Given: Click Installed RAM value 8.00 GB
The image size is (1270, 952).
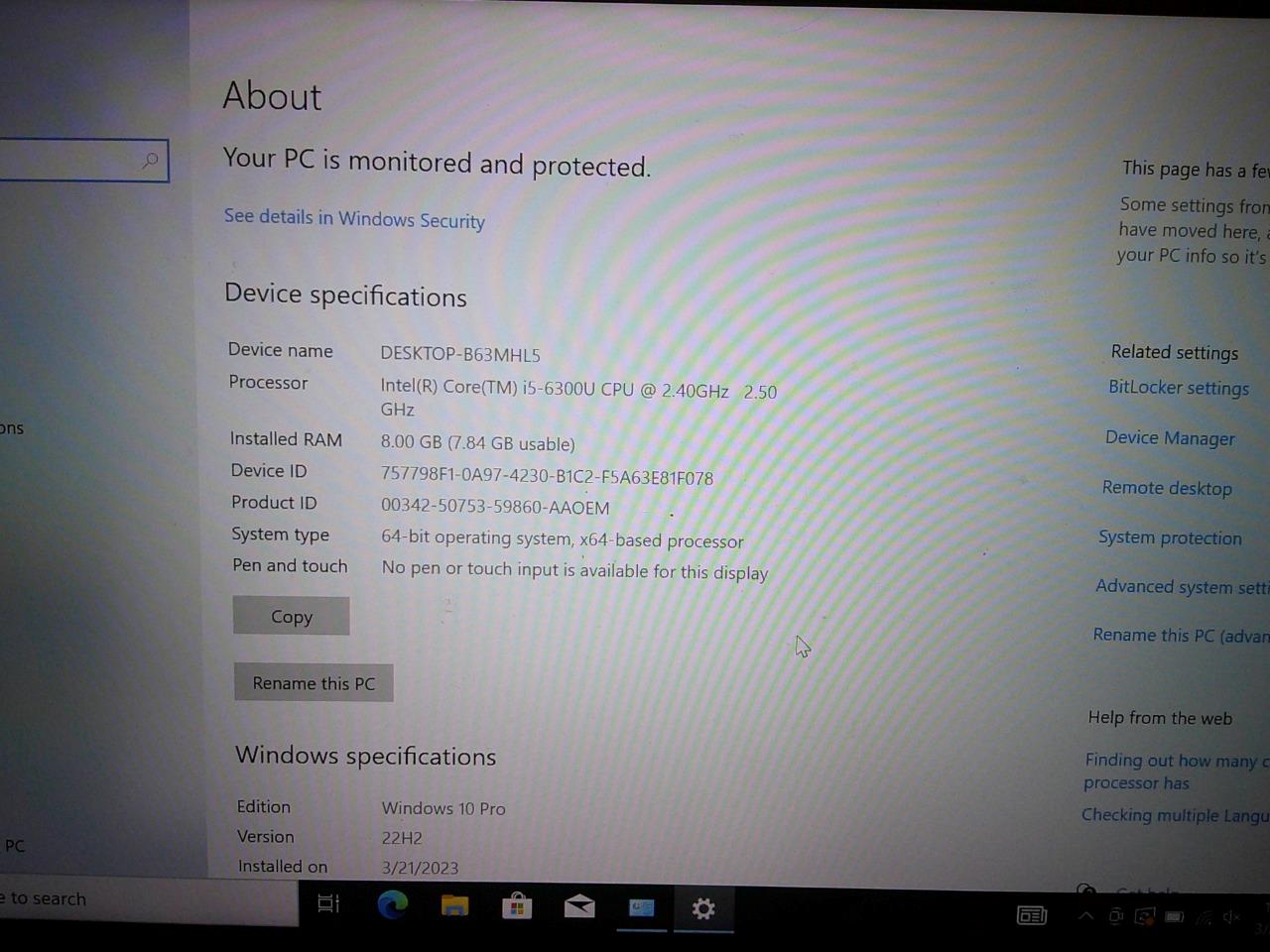Looking at the screenshot, I should coord(477,443).
